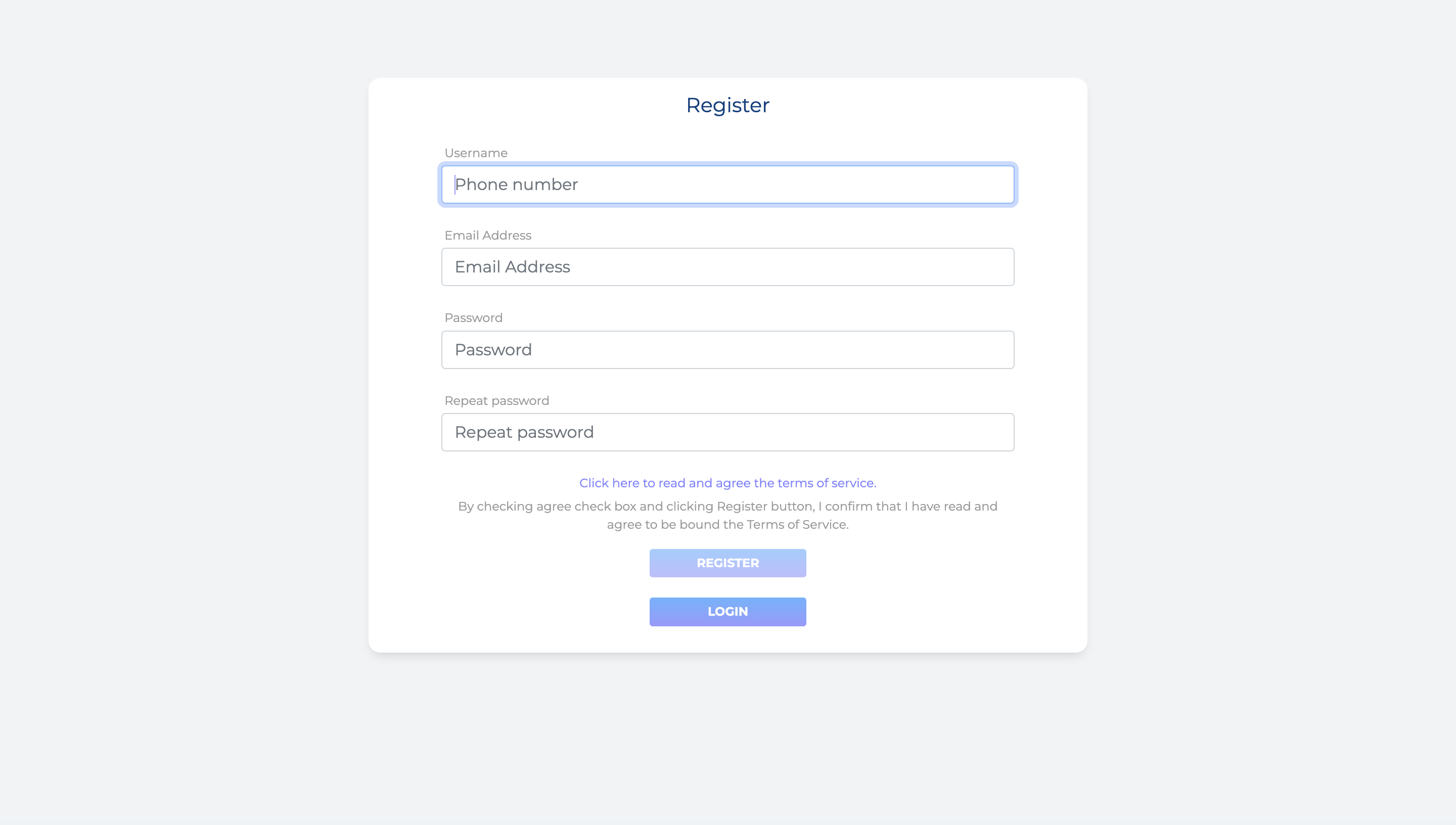1456x825 pixels.
Task: Open the terms of service link
Action: tap(727, 483)
